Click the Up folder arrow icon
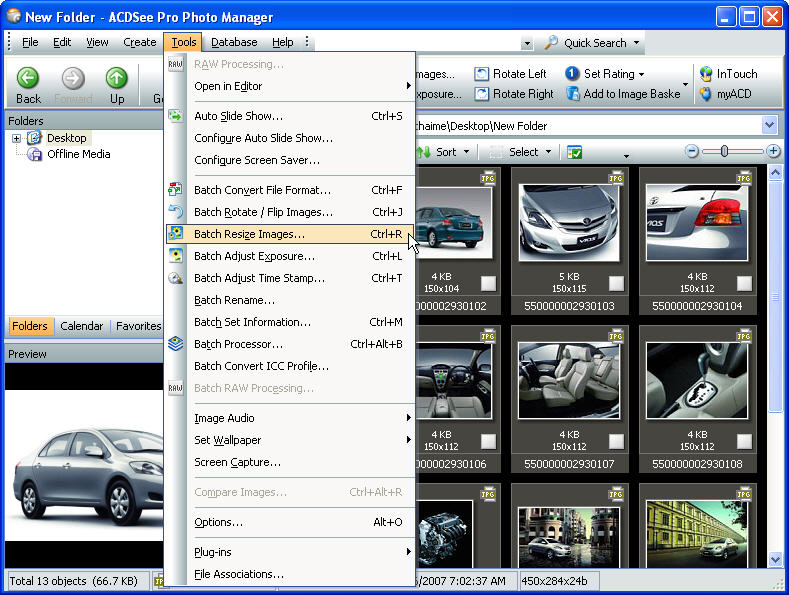This screenshot has width=789, height=595. [x=117, y=78]
